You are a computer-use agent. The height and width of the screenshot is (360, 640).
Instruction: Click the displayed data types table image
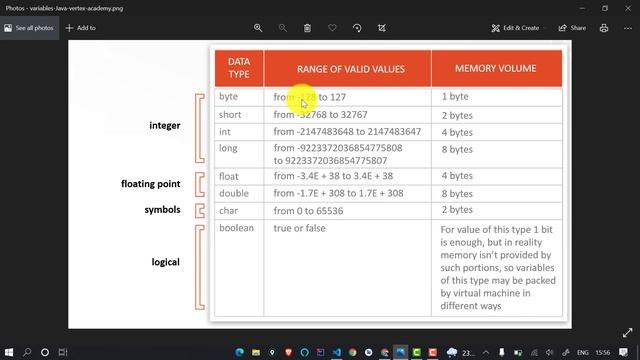click(x=320, y=184)
